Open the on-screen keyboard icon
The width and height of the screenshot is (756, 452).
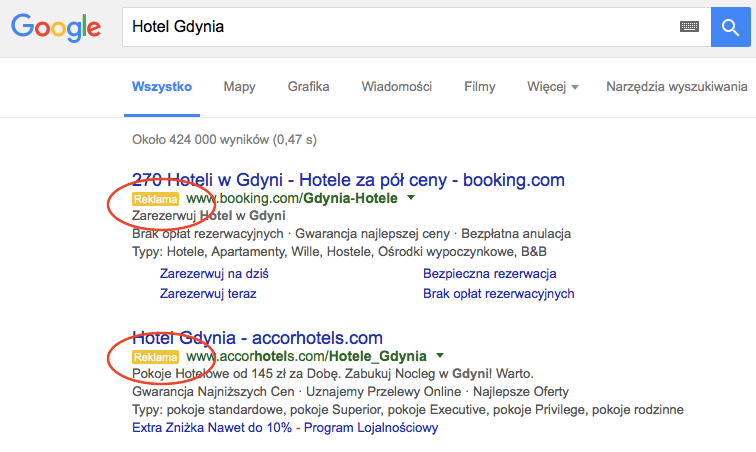point(689,27)
